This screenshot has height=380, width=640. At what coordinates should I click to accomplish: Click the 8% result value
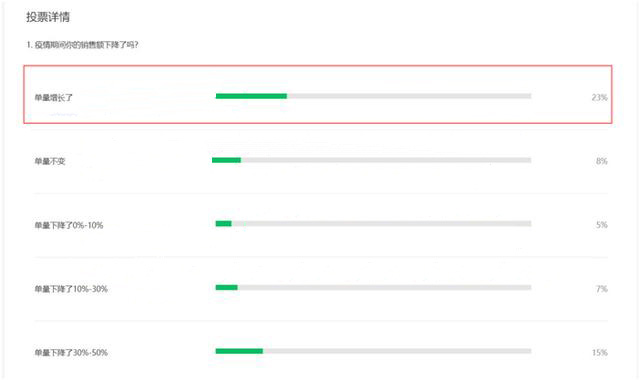[x=602, y=161]
